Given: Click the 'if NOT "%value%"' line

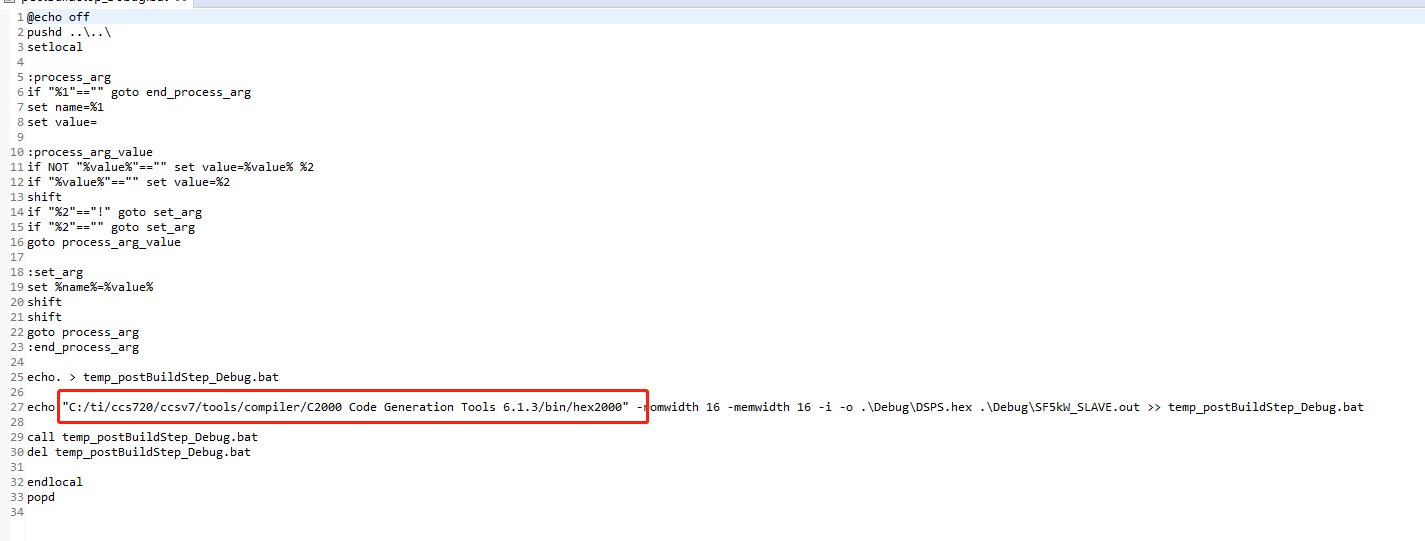Looking at the screenshot, I should [x=170, y=167].
